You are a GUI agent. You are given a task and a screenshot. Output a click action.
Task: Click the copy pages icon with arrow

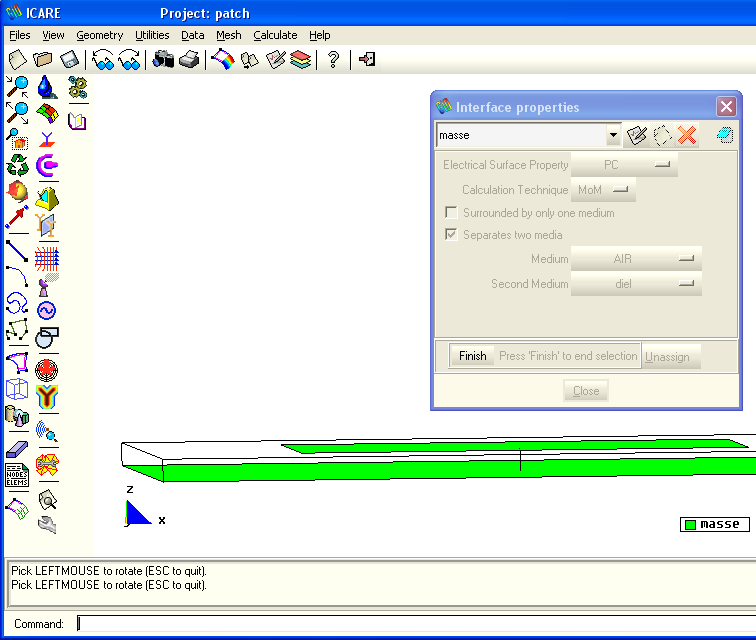pos(249,60)
